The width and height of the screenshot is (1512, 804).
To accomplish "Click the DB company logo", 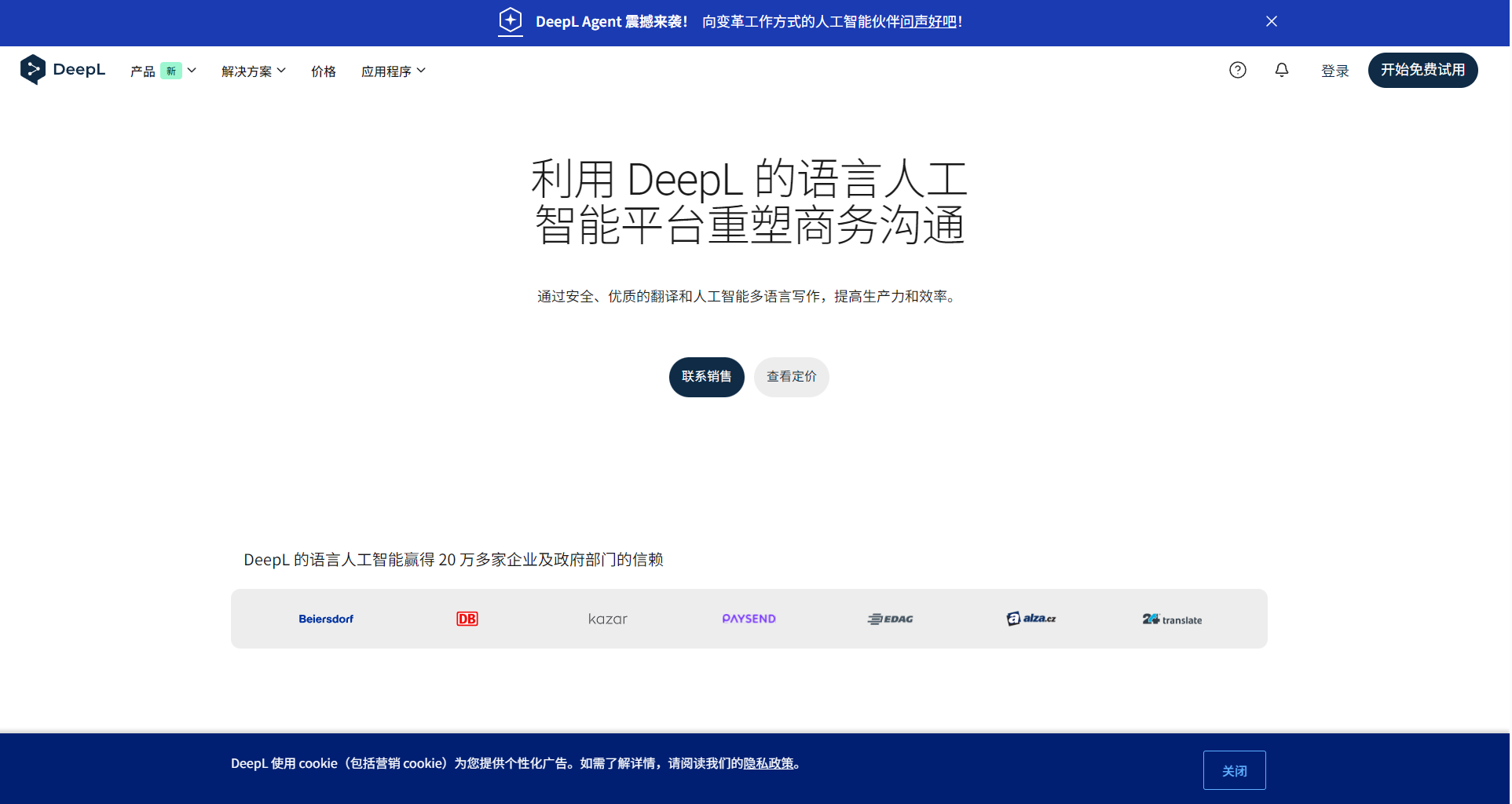I will 467,619.
